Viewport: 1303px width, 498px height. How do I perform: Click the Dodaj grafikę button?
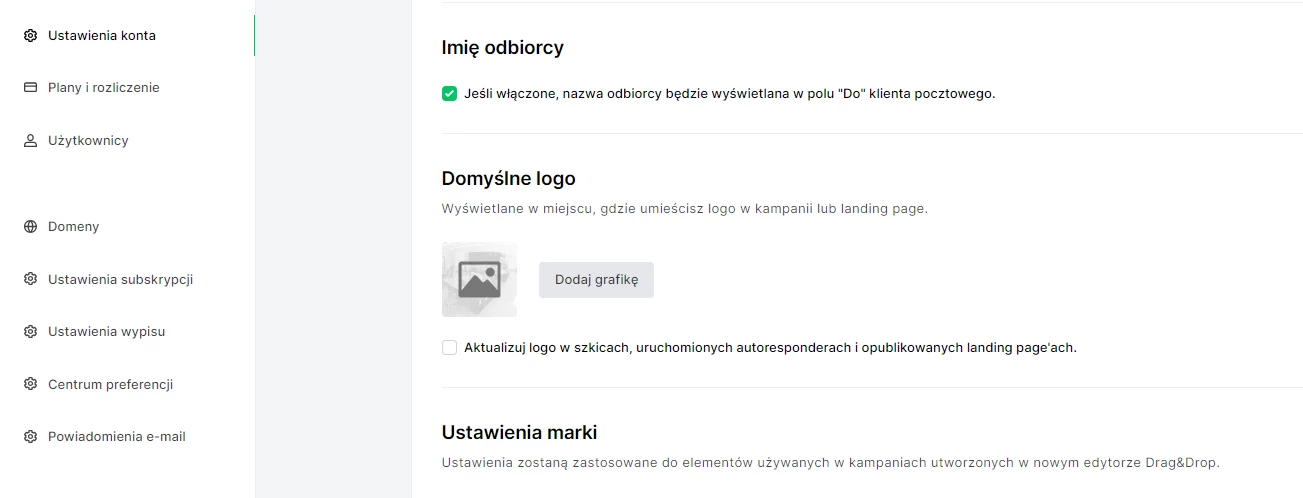click(x=596, y=280)
